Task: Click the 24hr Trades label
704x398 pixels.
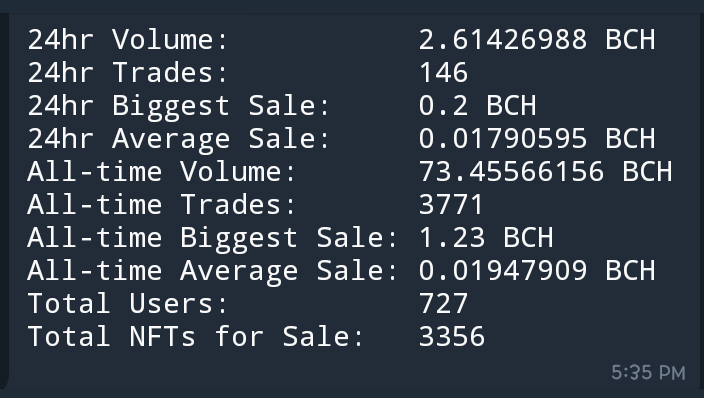Action: coord(128,73)
